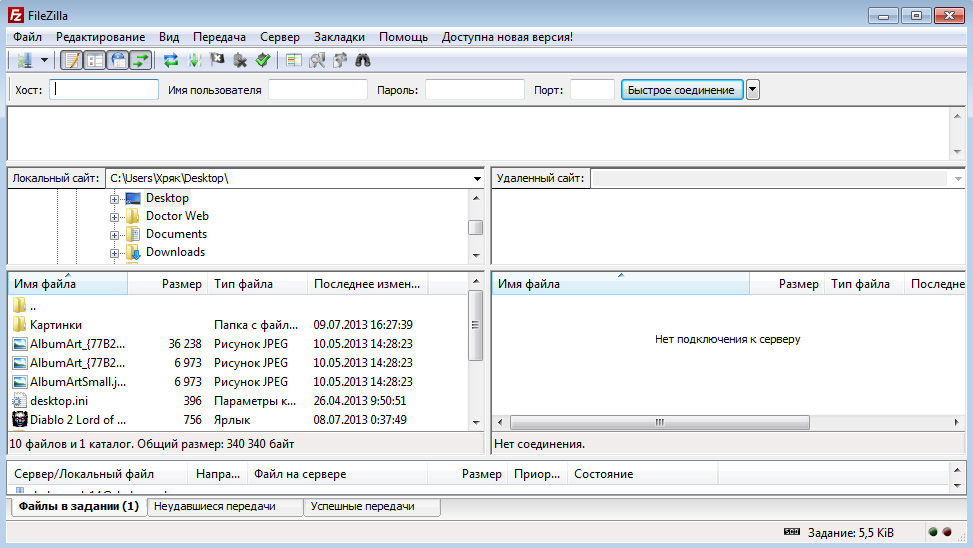Click the process transfer queue icon
Viewport: 973px width, 548px height.
click(x=194, y=61)
